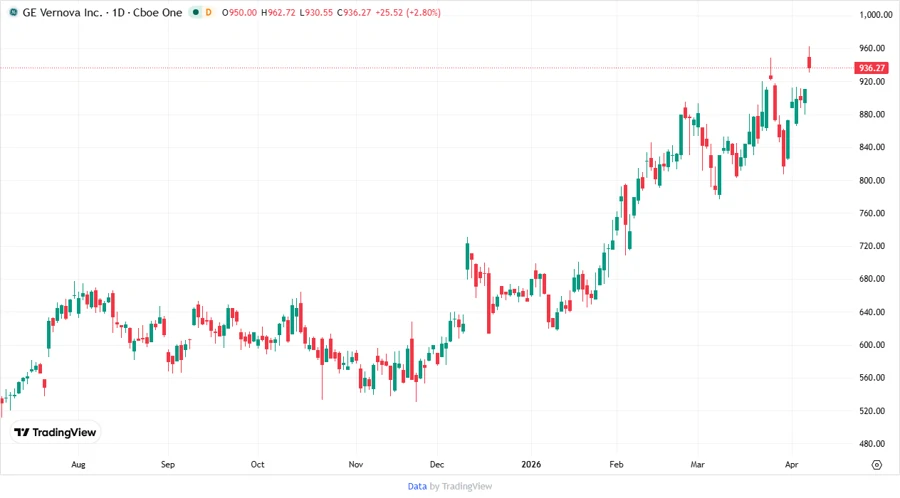The height and width of the screenshot is (498, 900).
Task: Click the 800.00 price axis label
Action: pyautogui.click(x=872, y=180)
